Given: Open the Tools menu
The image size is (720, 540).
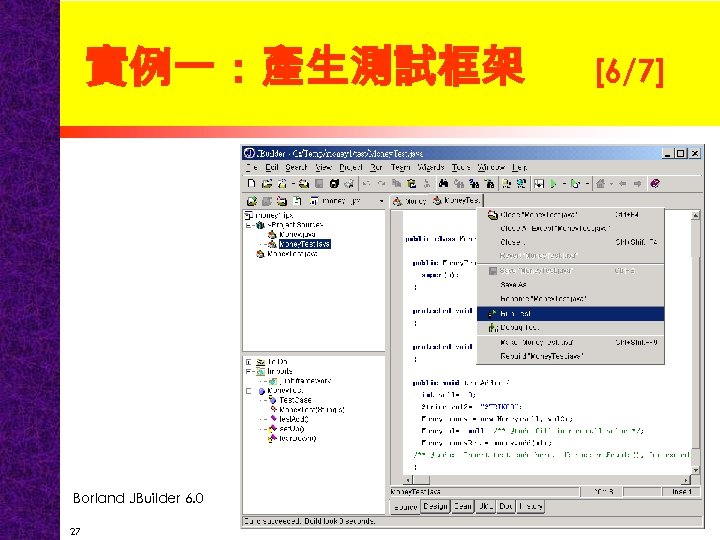Looking at the screenshot, I should [x=461, y=168].
